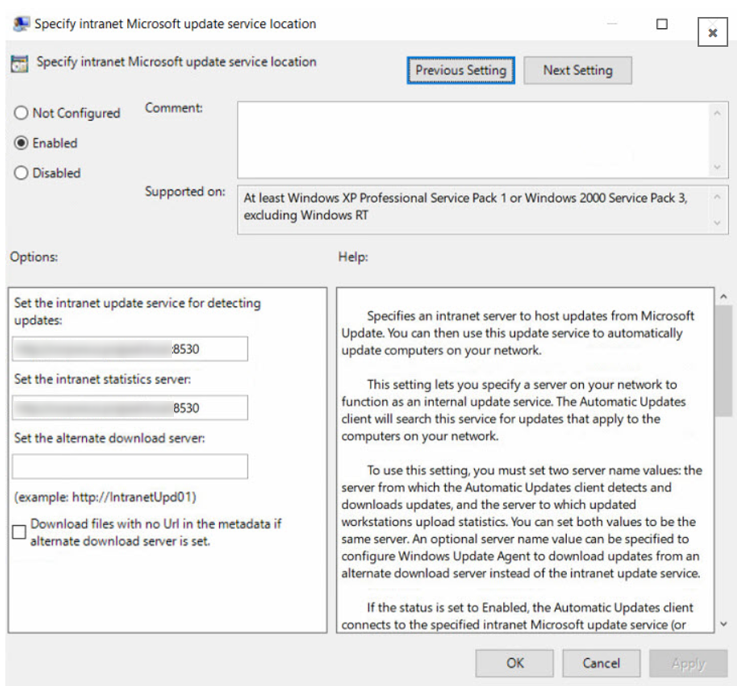Click inside the Comment text box
The height and width of the screenshot is (686, 737).
pos(470,139)
